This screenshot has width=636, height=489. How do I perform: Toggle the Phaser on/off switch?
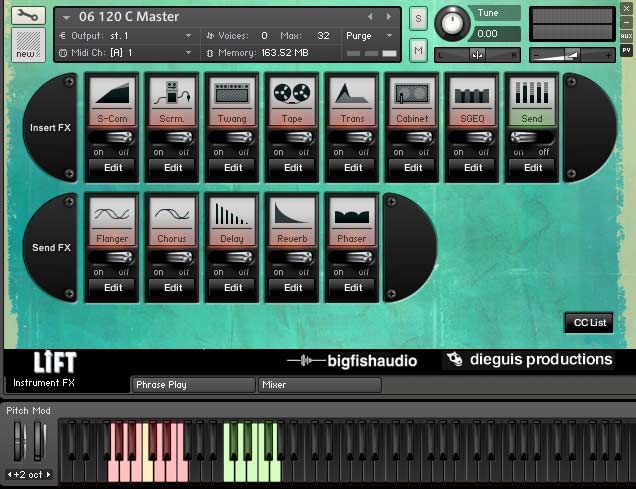(352, 258)
